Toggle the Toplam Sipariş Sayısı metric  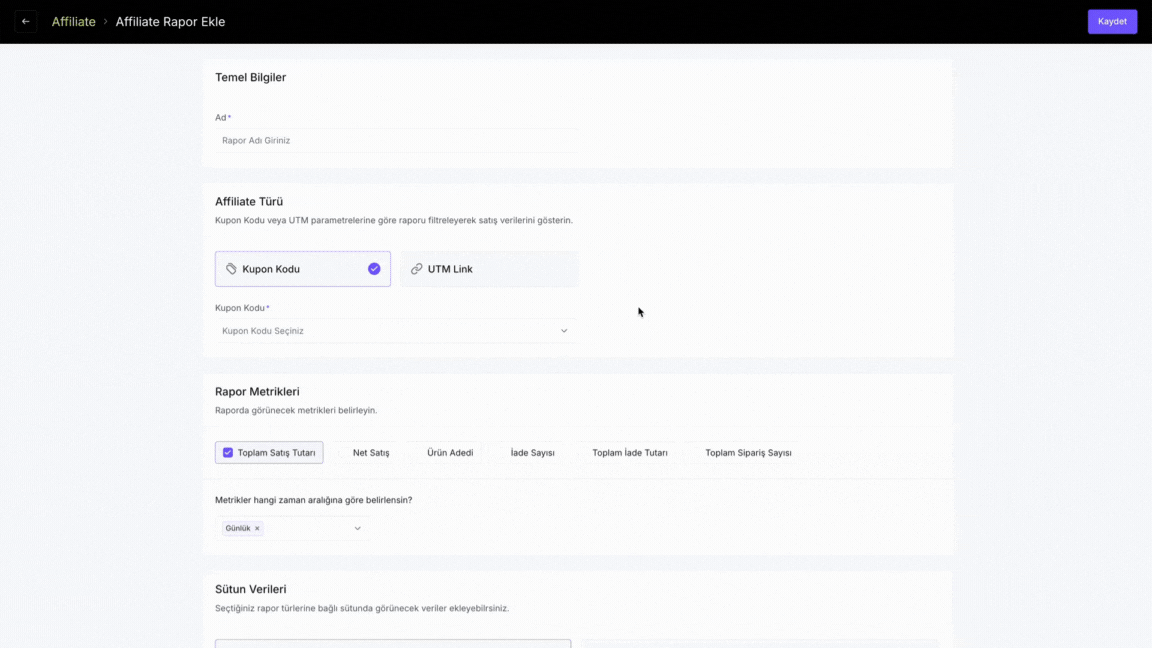point(747,453)
